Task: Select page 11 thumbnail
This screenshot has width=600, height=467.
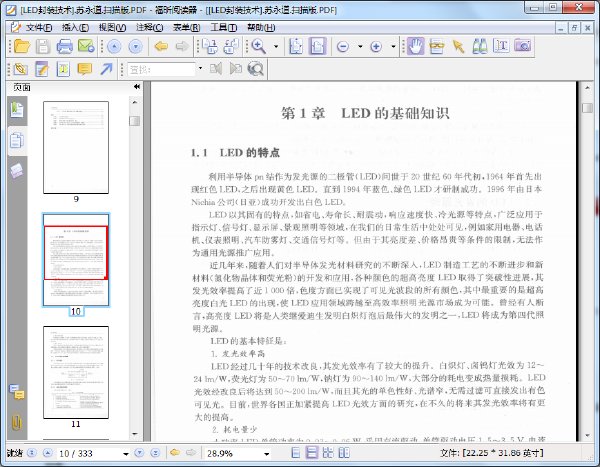Action: (76, 372)
